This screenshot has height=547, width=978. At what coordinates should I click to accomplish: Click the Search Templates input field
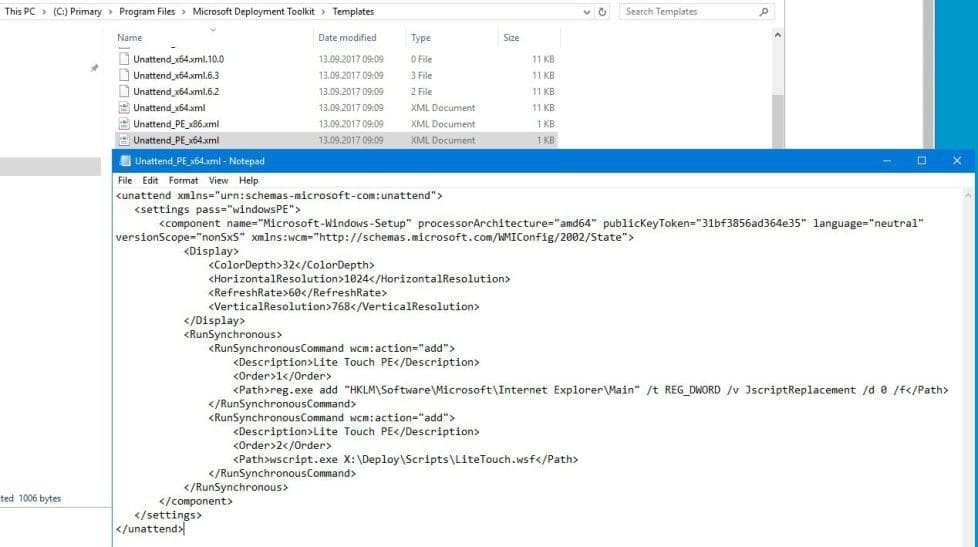point(688,12)
